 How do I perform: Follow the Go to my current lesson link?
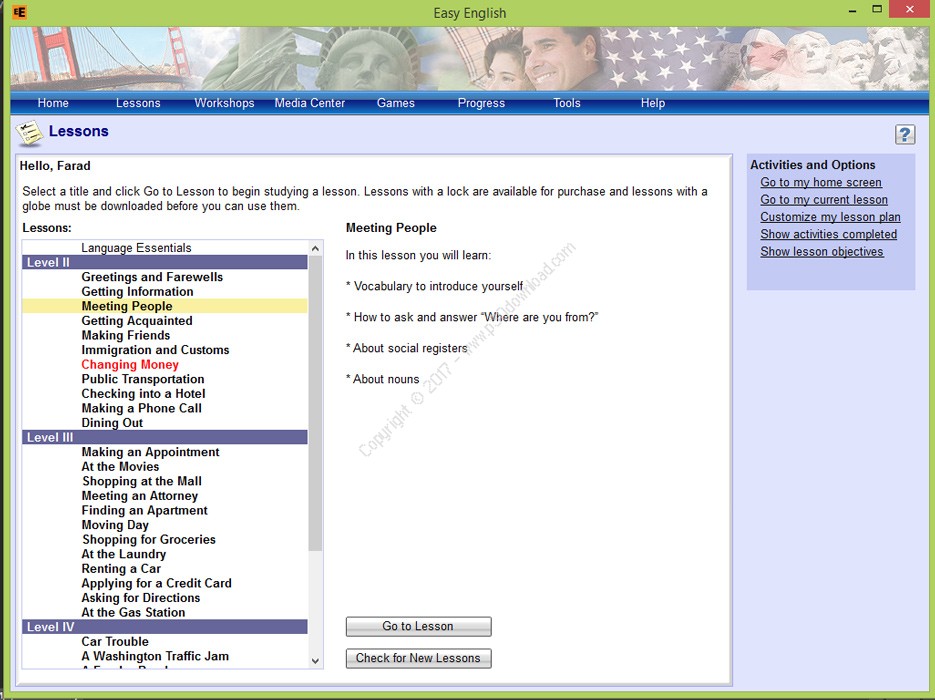click(824, 199)
